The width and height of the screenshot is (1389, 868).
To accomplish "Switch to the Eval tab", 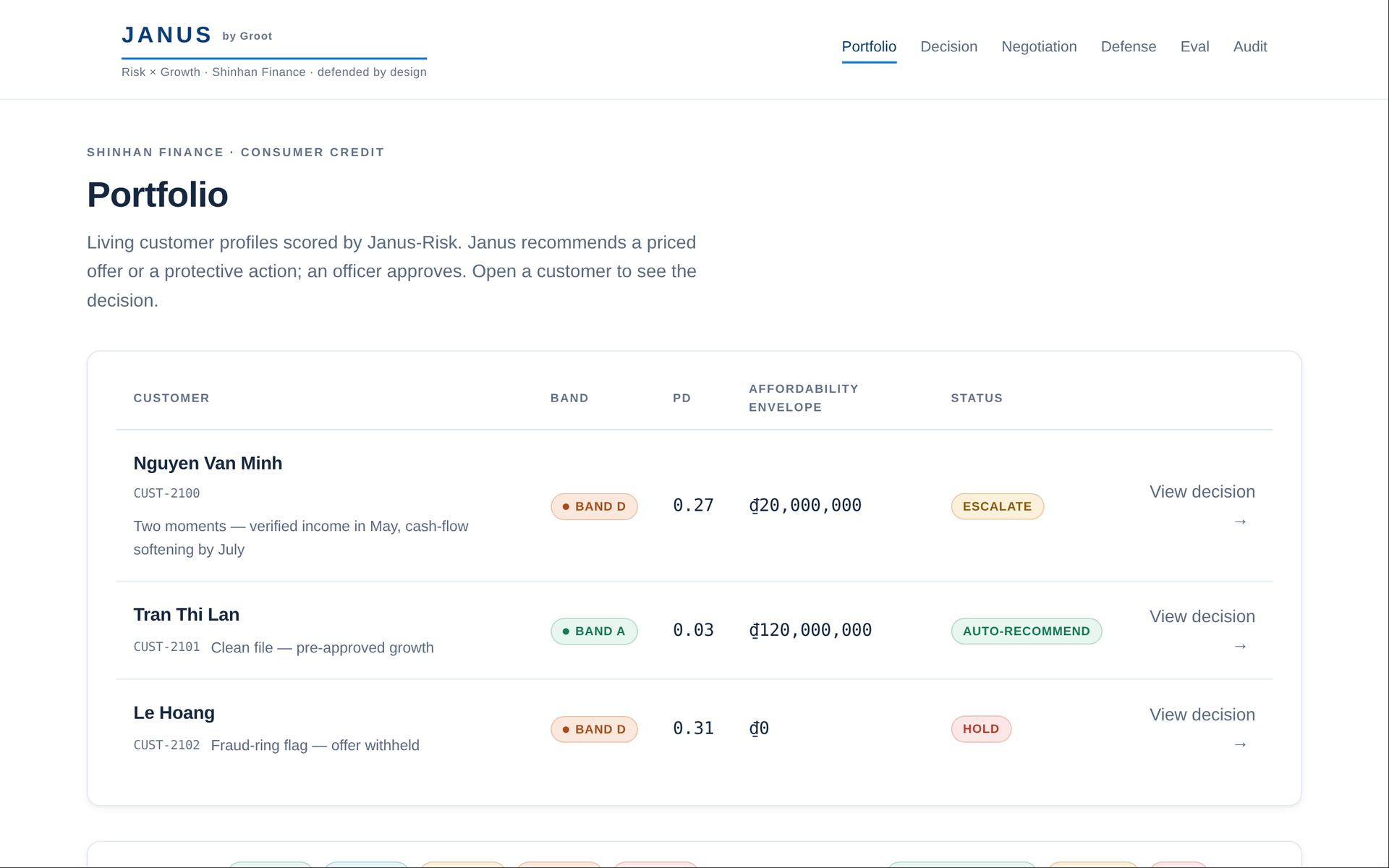I will coord(1194,47).
